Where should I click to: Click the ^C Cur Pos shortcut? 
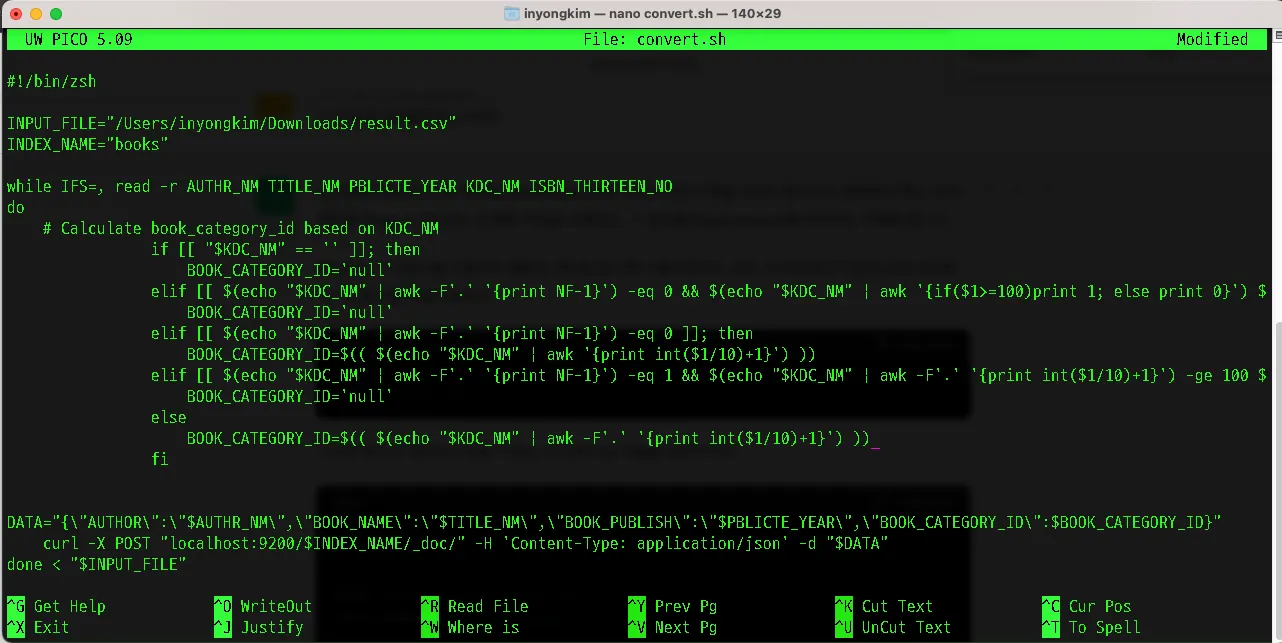pyautogui.click(x=1087, y=606)
